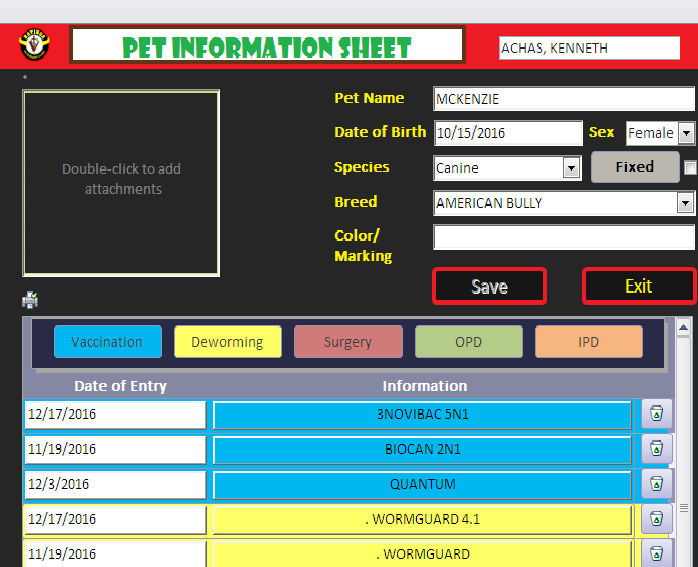The width and height of the screenshot is (698, 567).
Task: Switch to the Vaccination tab
Action: coord(107,342)
